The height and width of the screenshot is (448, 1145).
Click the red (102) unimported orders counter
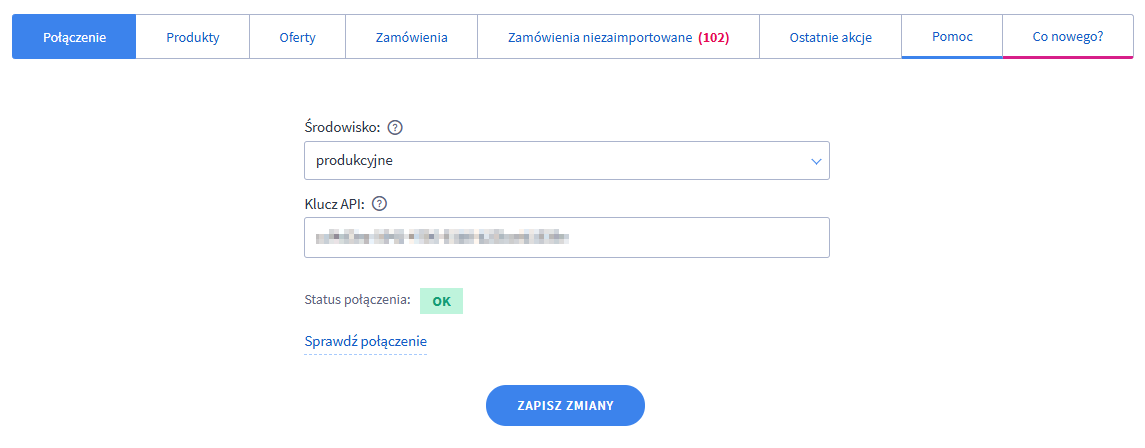tap(714, 38)
